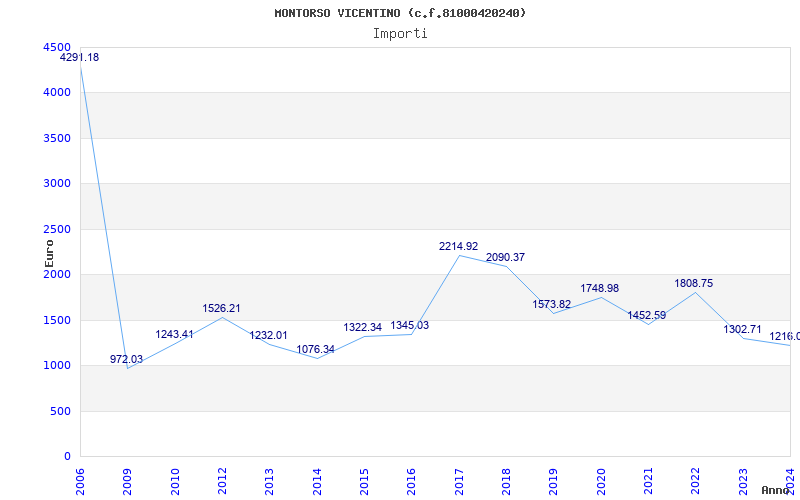Image resolution: width=800 pixels, height=500 pixels.
Task: Select y-axis tick 2000
Action: [x=57, y=274]
